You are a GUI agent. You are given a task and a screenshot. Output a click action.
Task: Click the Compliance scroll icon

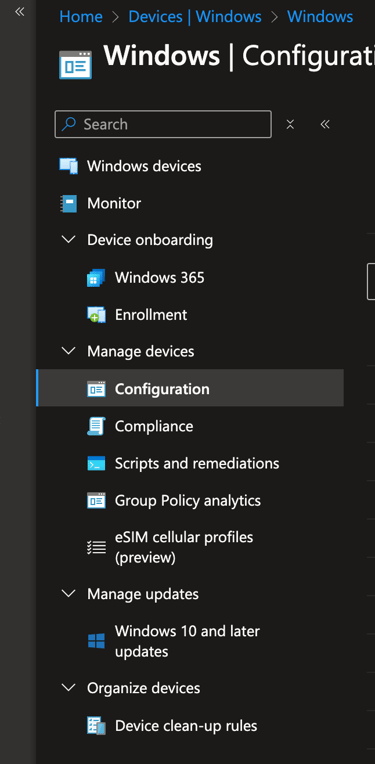pyautogui.click(x=96, y=426)
